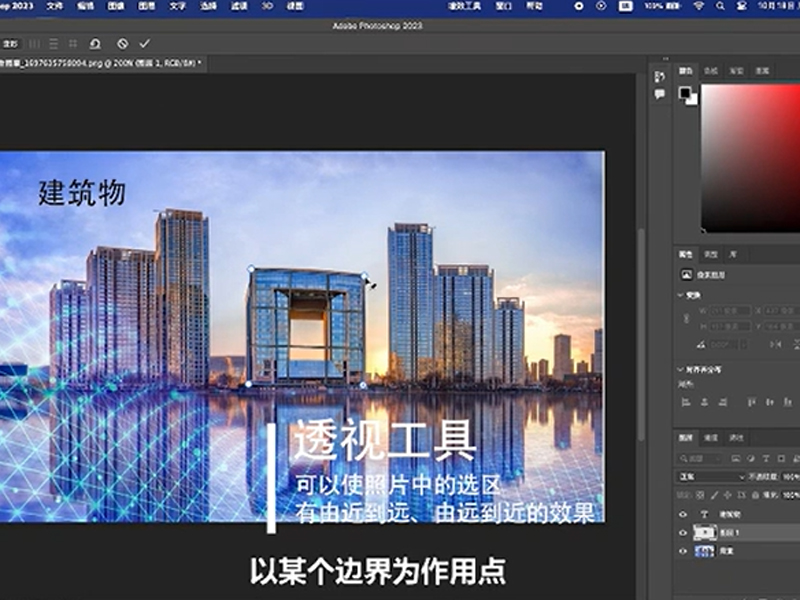
Task: Toggle visibility of the 背景 layer
Action: pyautogui.click(x=684, y=551)
